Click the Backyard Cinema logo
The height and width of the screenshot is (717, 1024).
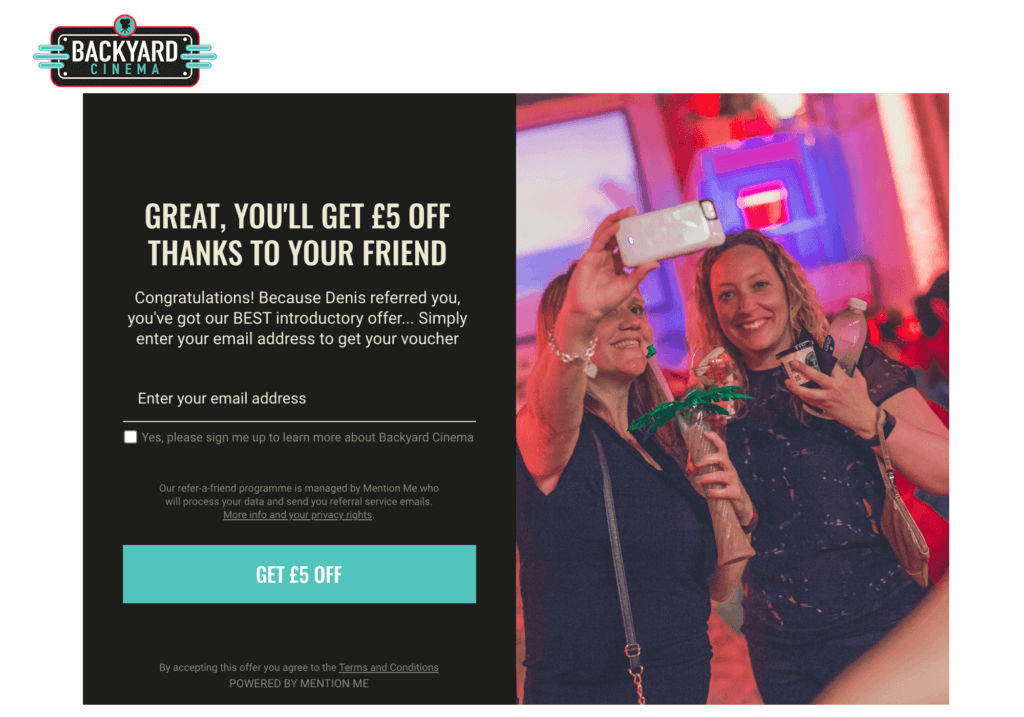pyautogui.click(x=125, y=51)
